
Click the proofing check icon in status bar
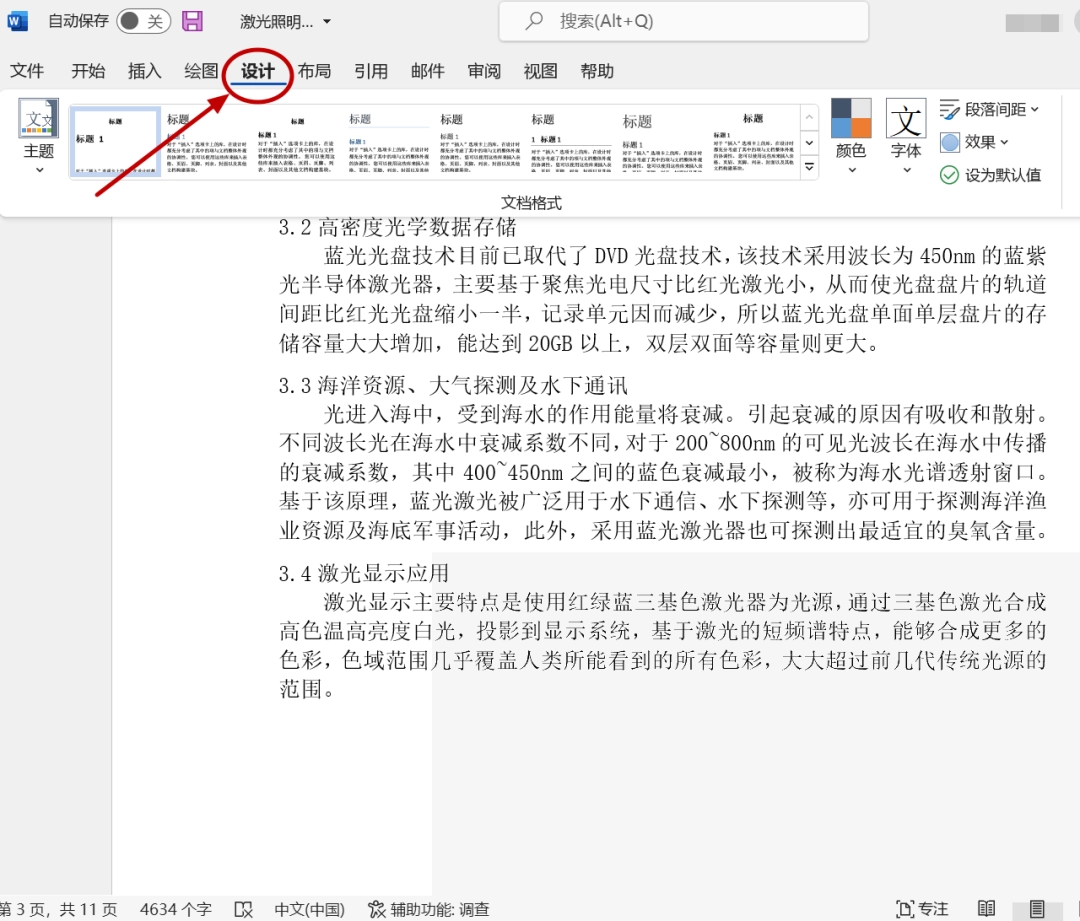pos(243,909)
